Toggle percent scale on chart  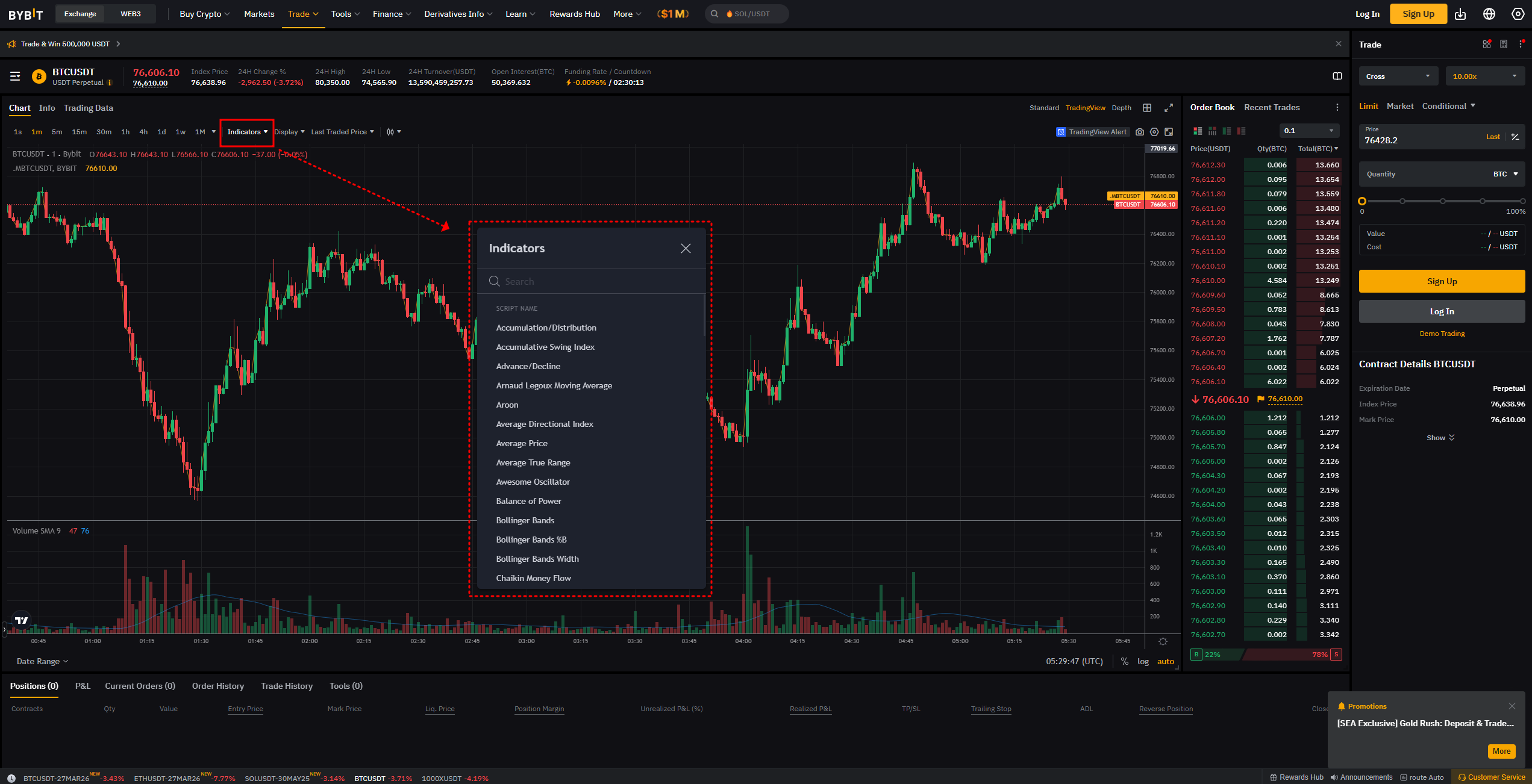click(x=1124, y=661)
